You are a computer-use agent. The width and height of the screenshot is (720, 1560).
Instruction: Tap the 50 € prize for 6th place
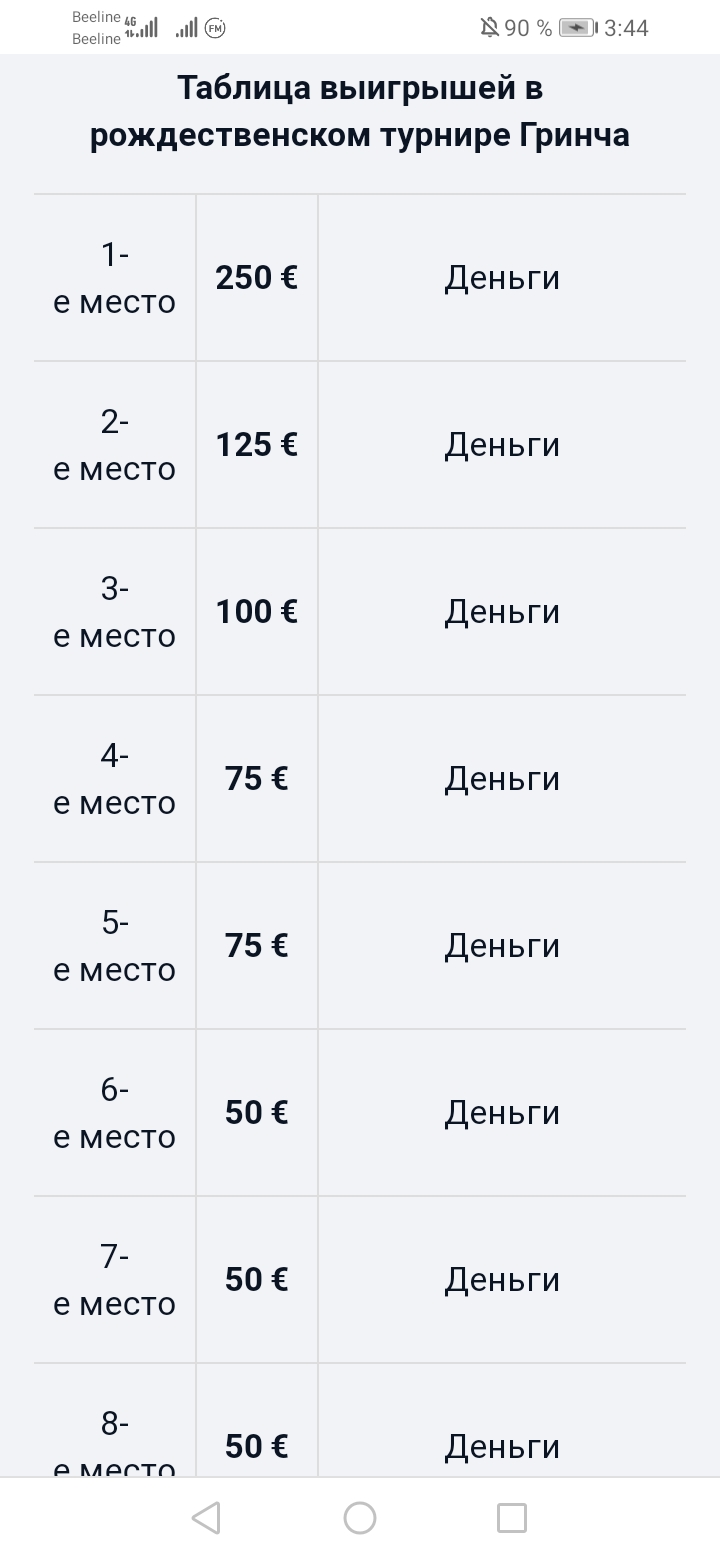(257, 1113)
